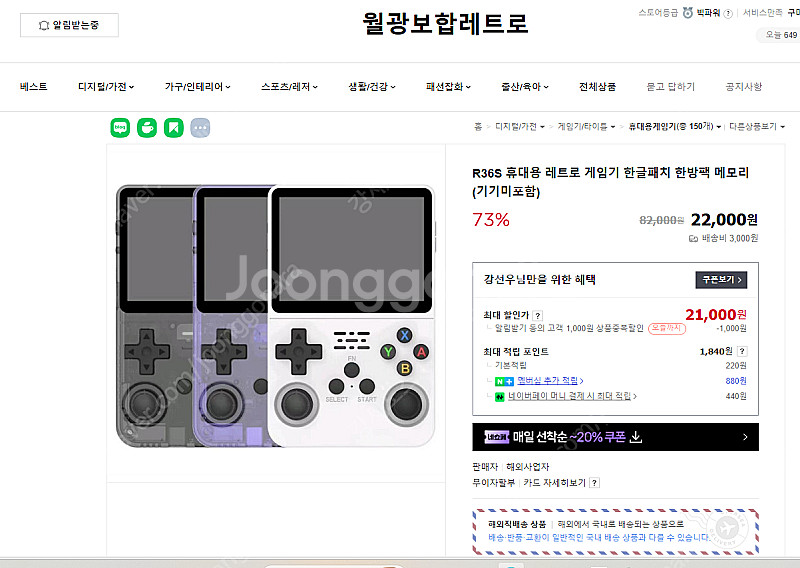Click the arrow at right of coupon banner
This screenshot has height=568, width=800.
(745, 437)
